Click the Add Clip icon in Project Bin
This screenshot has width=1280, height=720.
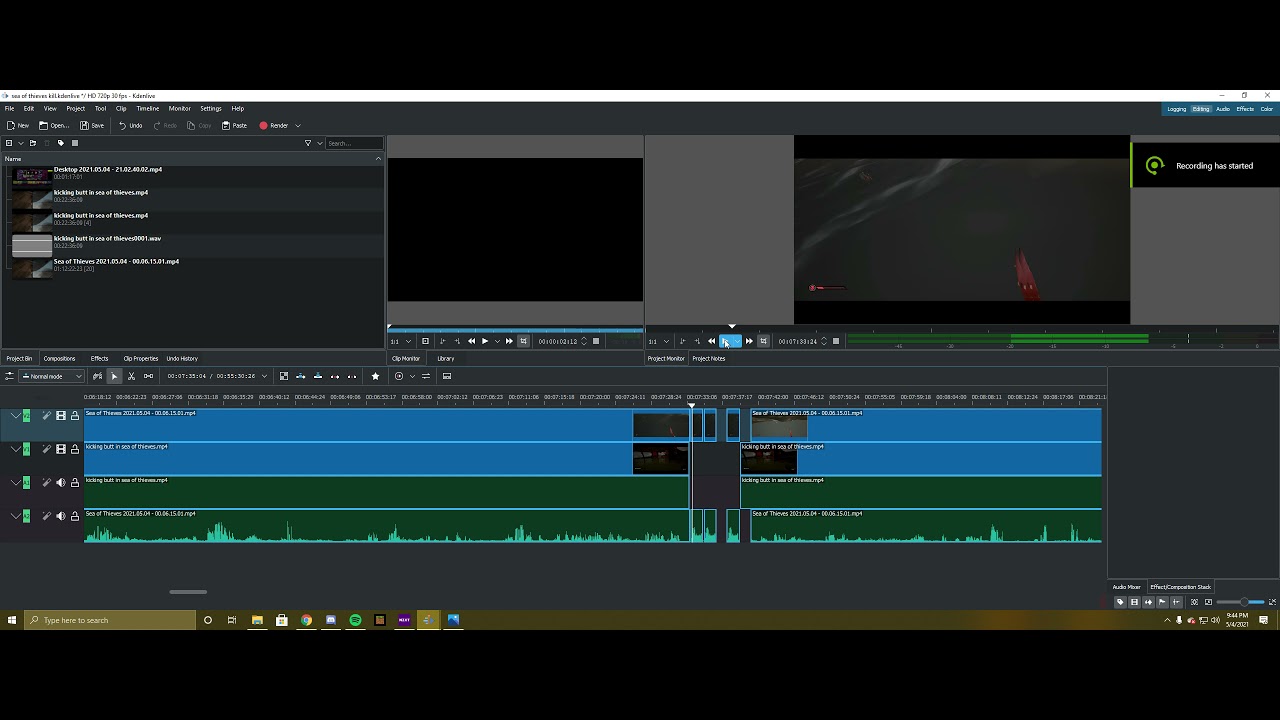[x=9, y=143]
